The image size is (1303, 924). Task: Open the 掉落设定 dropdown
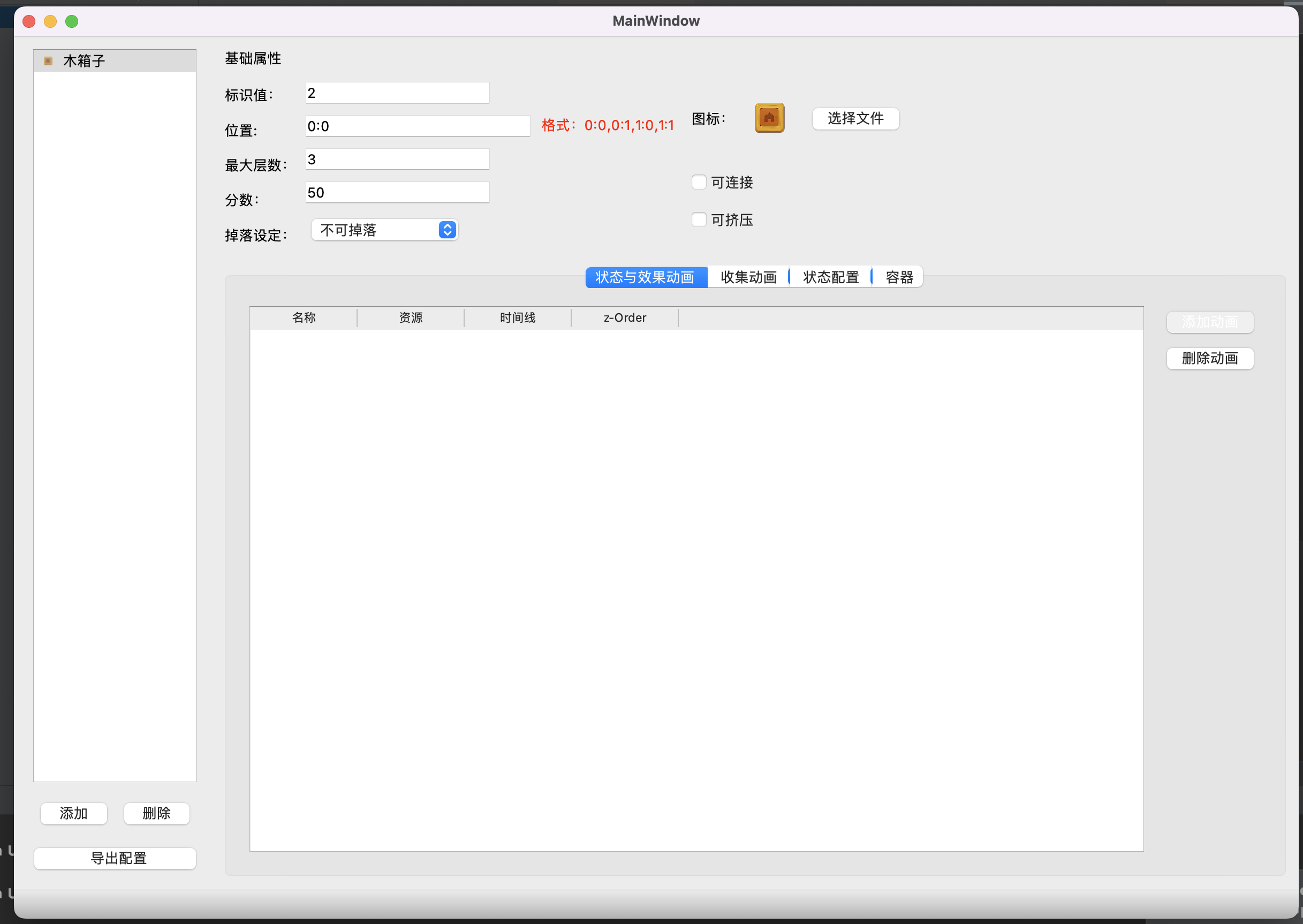pos(385,230)
